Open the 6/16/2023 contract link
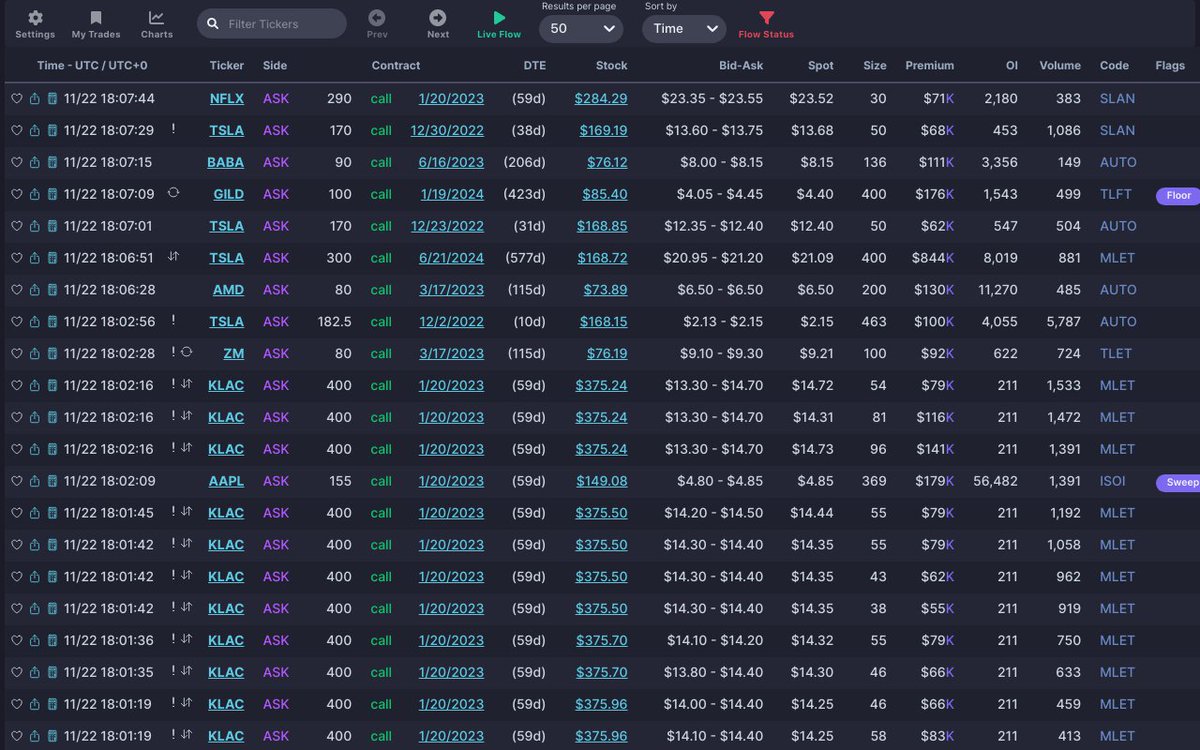The image size is (1200, 750). pos(452,162)
